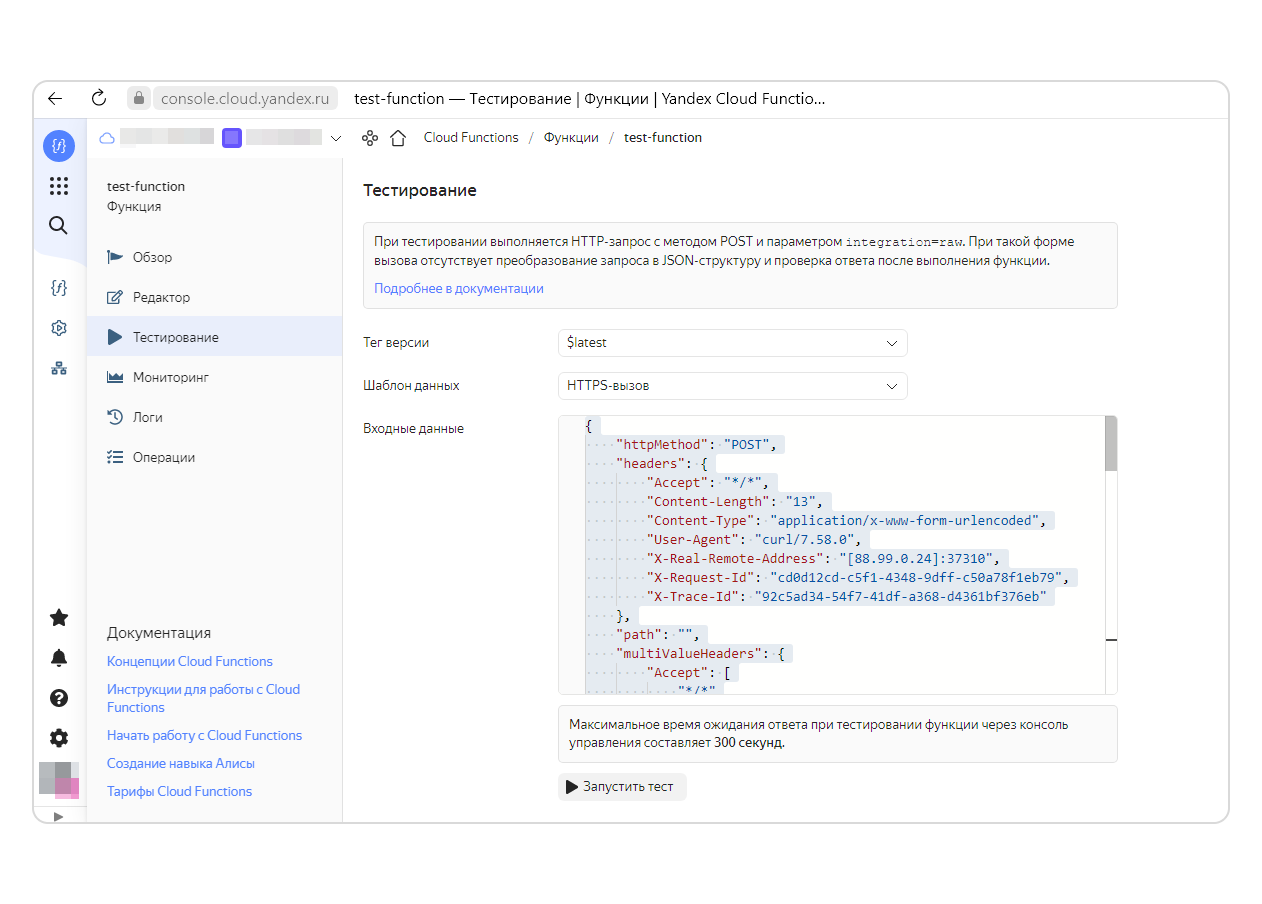Open notifications bell icon

[59, 658]
